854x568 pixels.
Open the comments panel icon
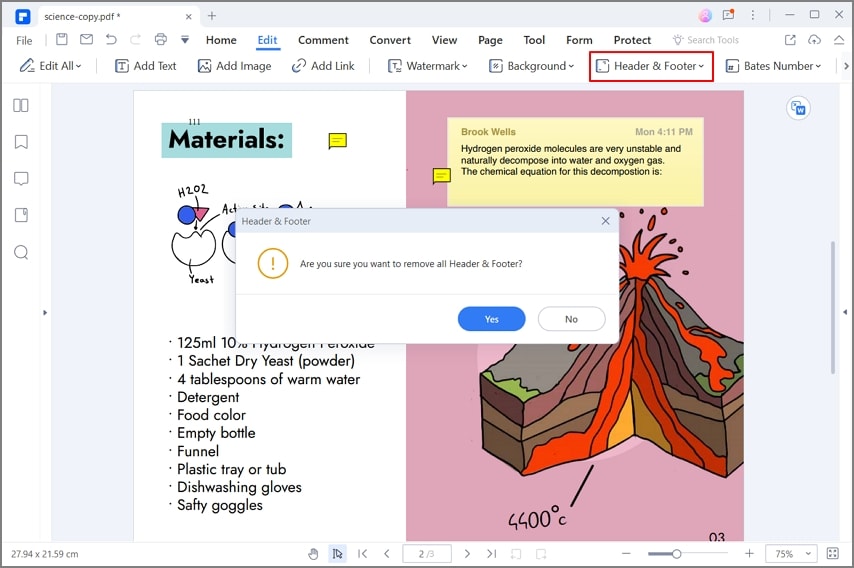coord(21,179)
